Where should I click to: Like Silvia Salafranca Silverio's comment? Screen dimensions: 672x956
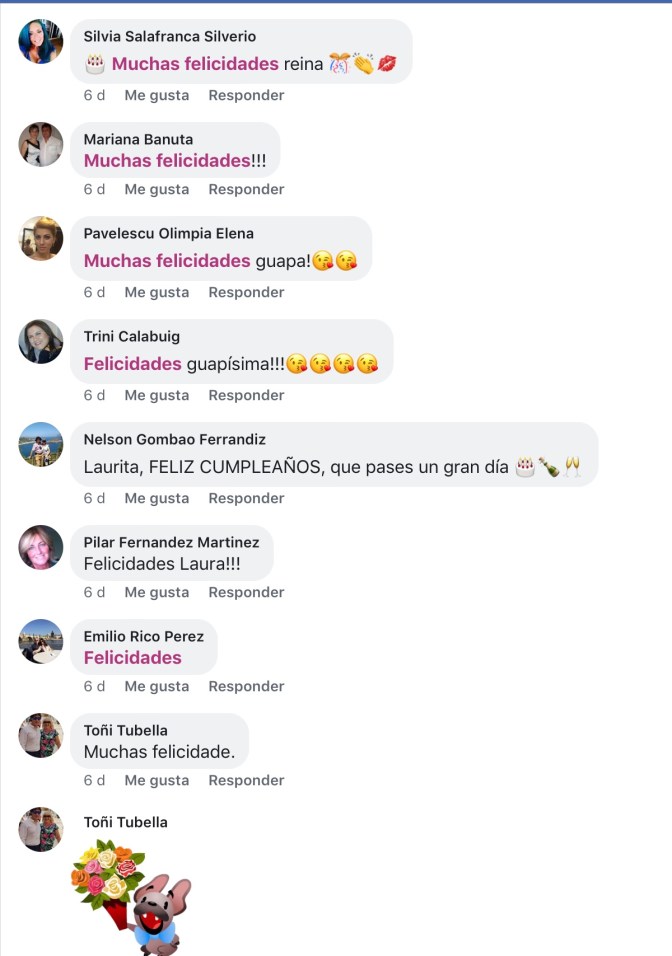click(x=157, y=95)
